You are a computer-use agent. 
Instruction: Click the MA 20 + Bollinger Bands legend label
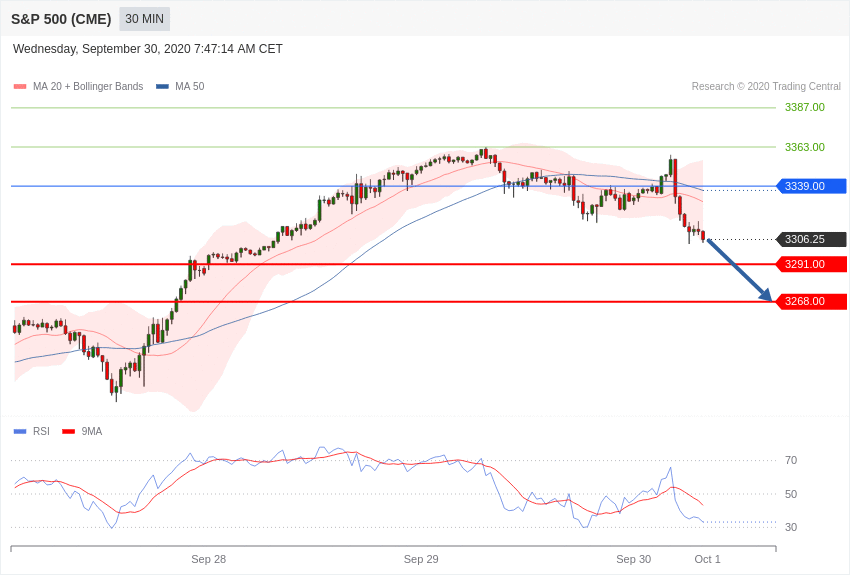[88, 86]
